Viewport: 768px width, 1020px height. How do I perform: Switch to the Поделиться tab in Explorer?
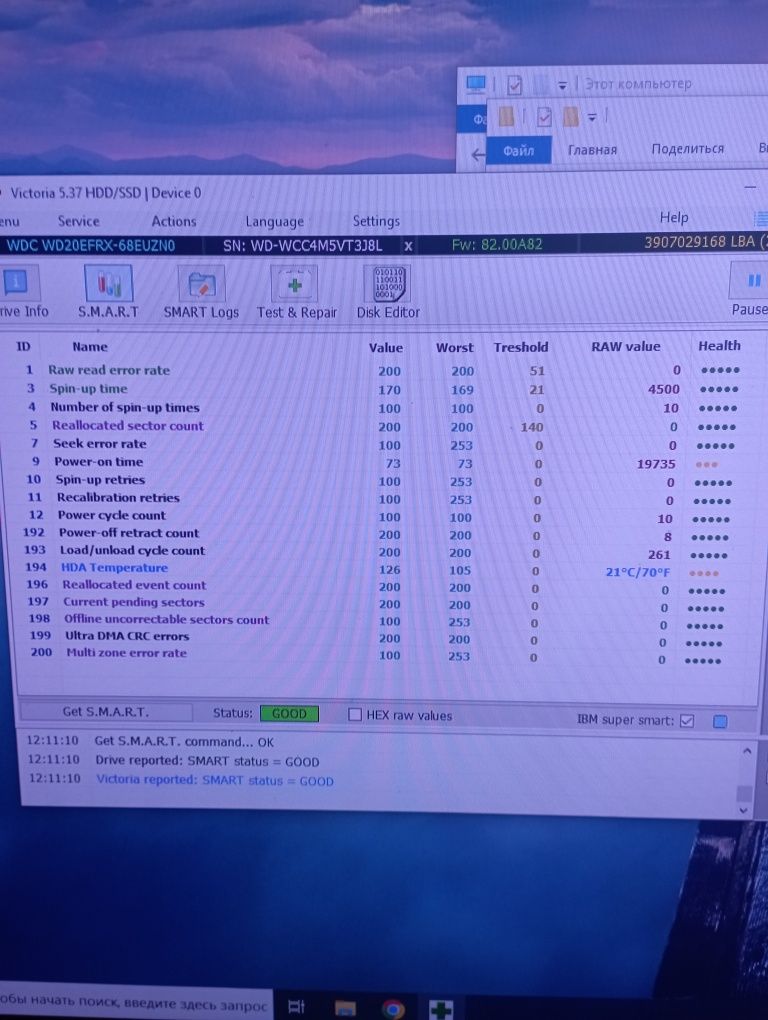click(x=687, y=148)
